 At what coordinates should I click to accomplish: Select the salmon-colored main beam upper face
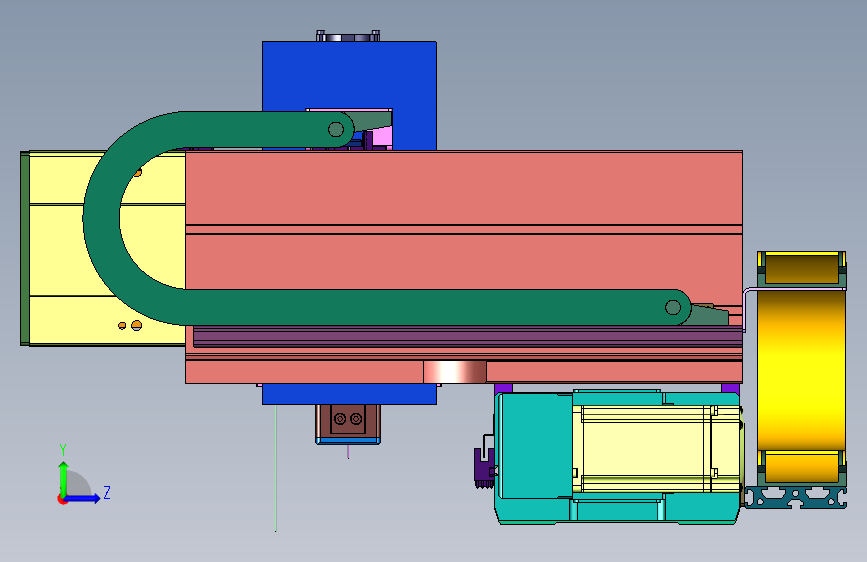point(463,188)
